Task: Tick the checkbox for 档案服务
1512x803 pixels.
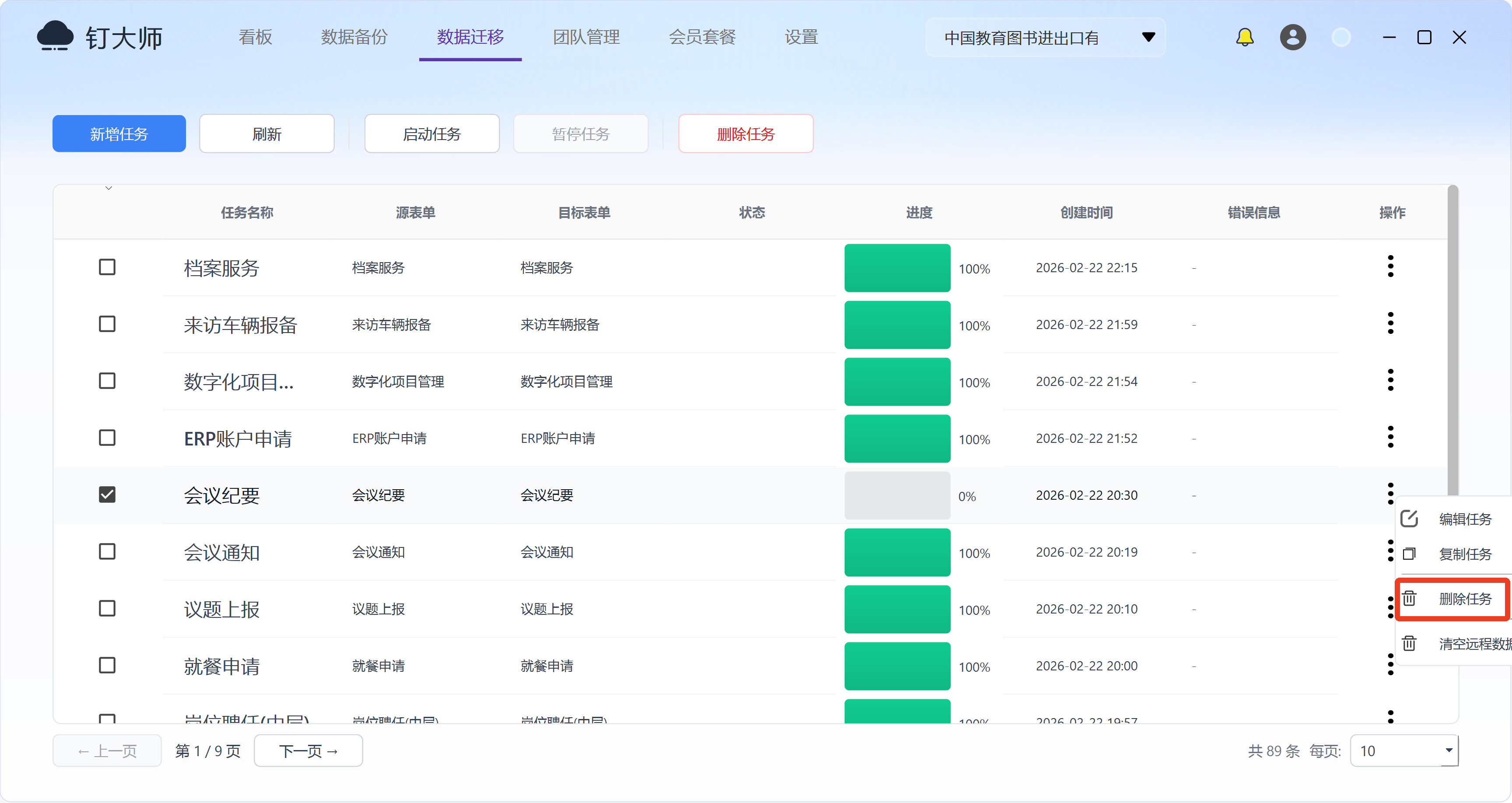Action: (107, 267)
